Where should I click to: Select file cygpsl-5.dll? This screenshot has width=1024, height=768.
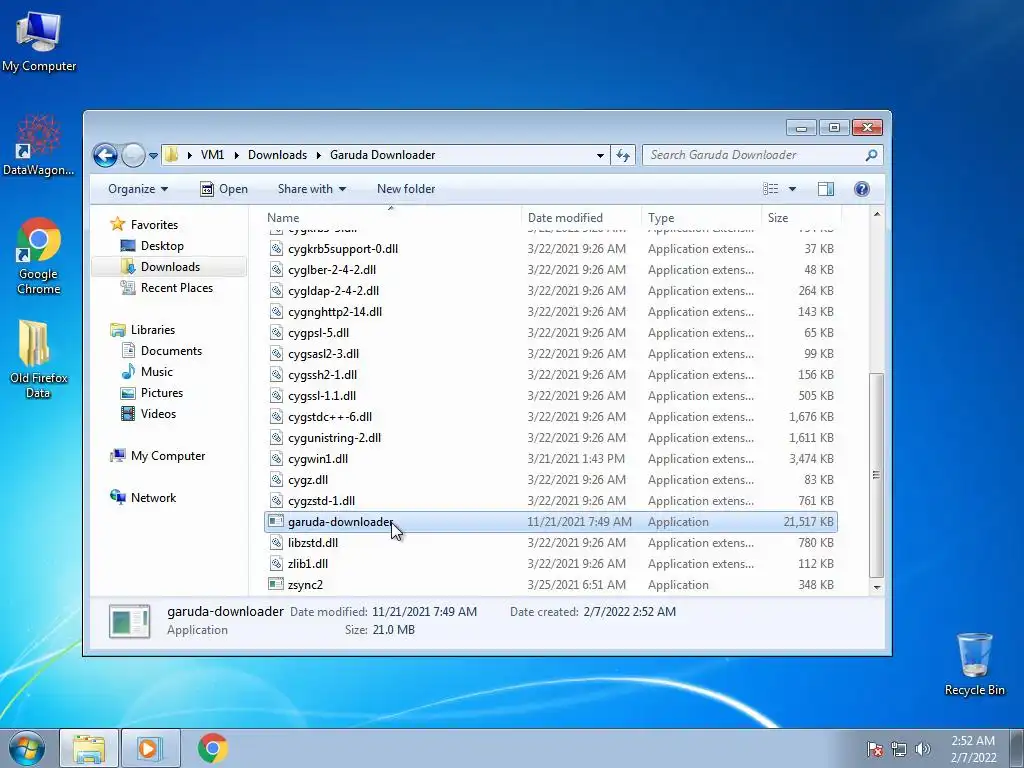tap(318, 332)
